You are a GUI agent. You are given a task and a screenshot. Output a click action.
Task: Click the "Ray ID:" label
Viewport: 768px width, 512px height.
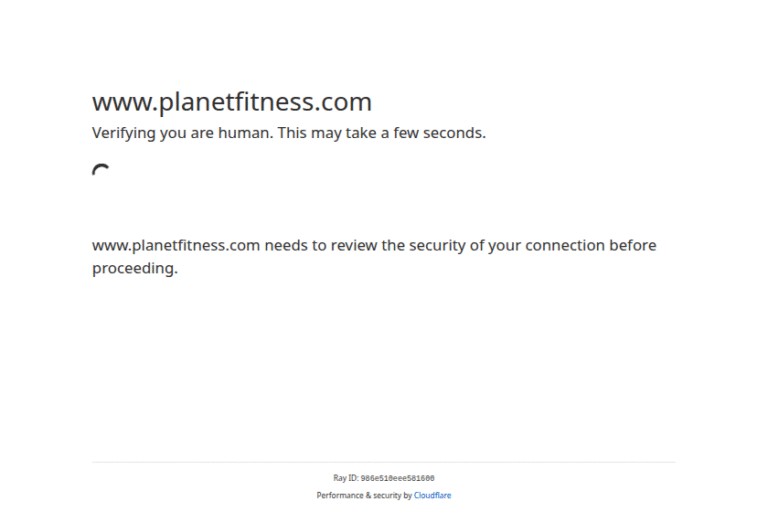pos(345,479)
